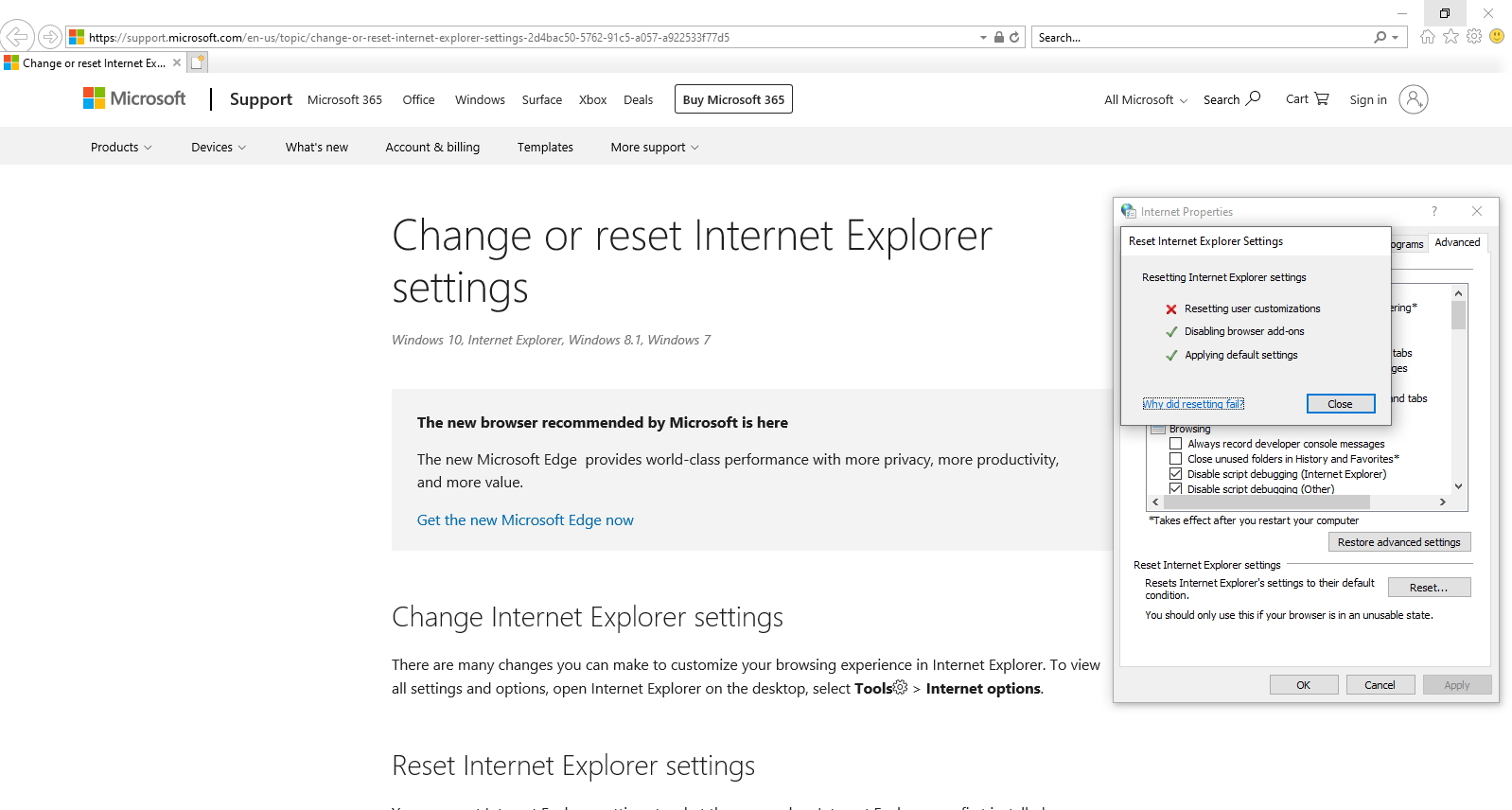Viewport: 1512px width, 810px height.
Task: Click checkmark beside Applying default settings
Action: click(1171, 356)
